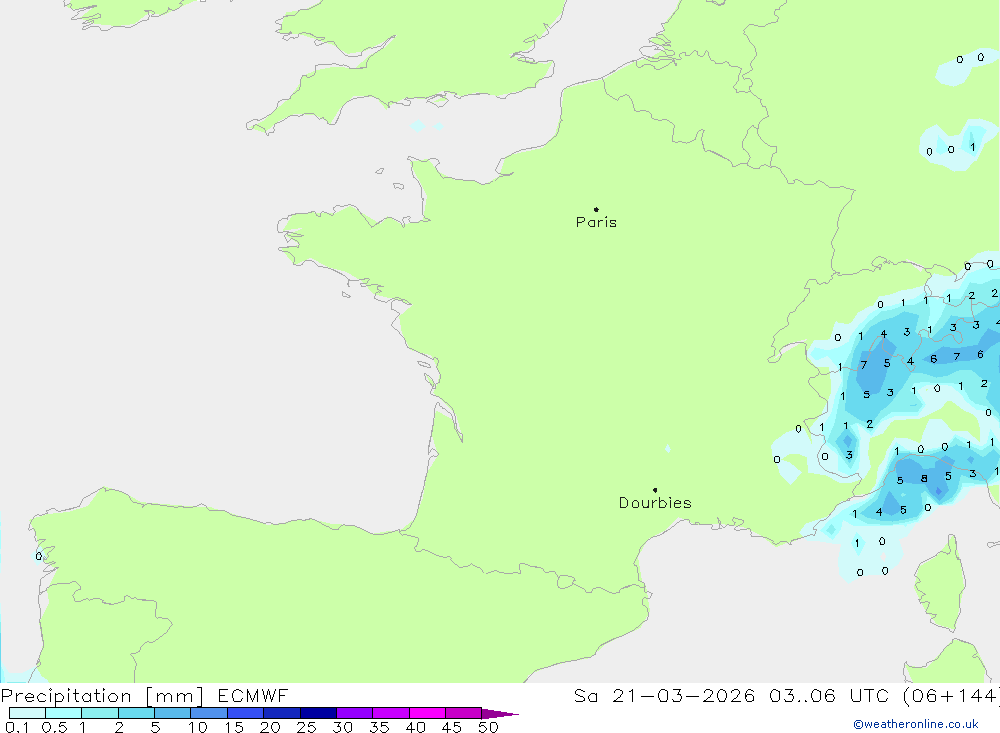Open the weatheronline.co.uk link
Viewport: 1000px width, 733px height.
916,724
